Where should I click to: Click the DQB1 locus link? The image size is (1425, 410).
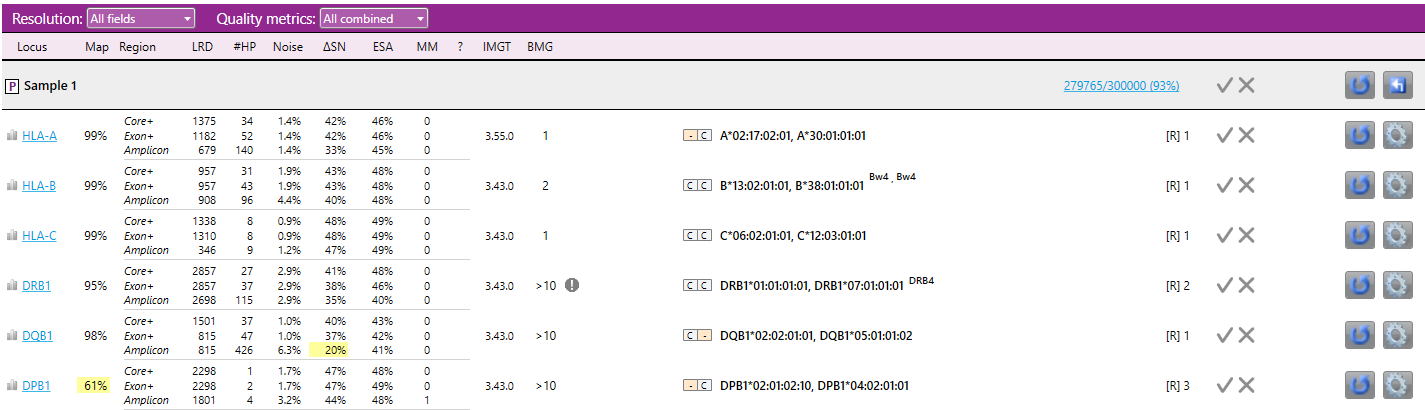coord(37,335)
